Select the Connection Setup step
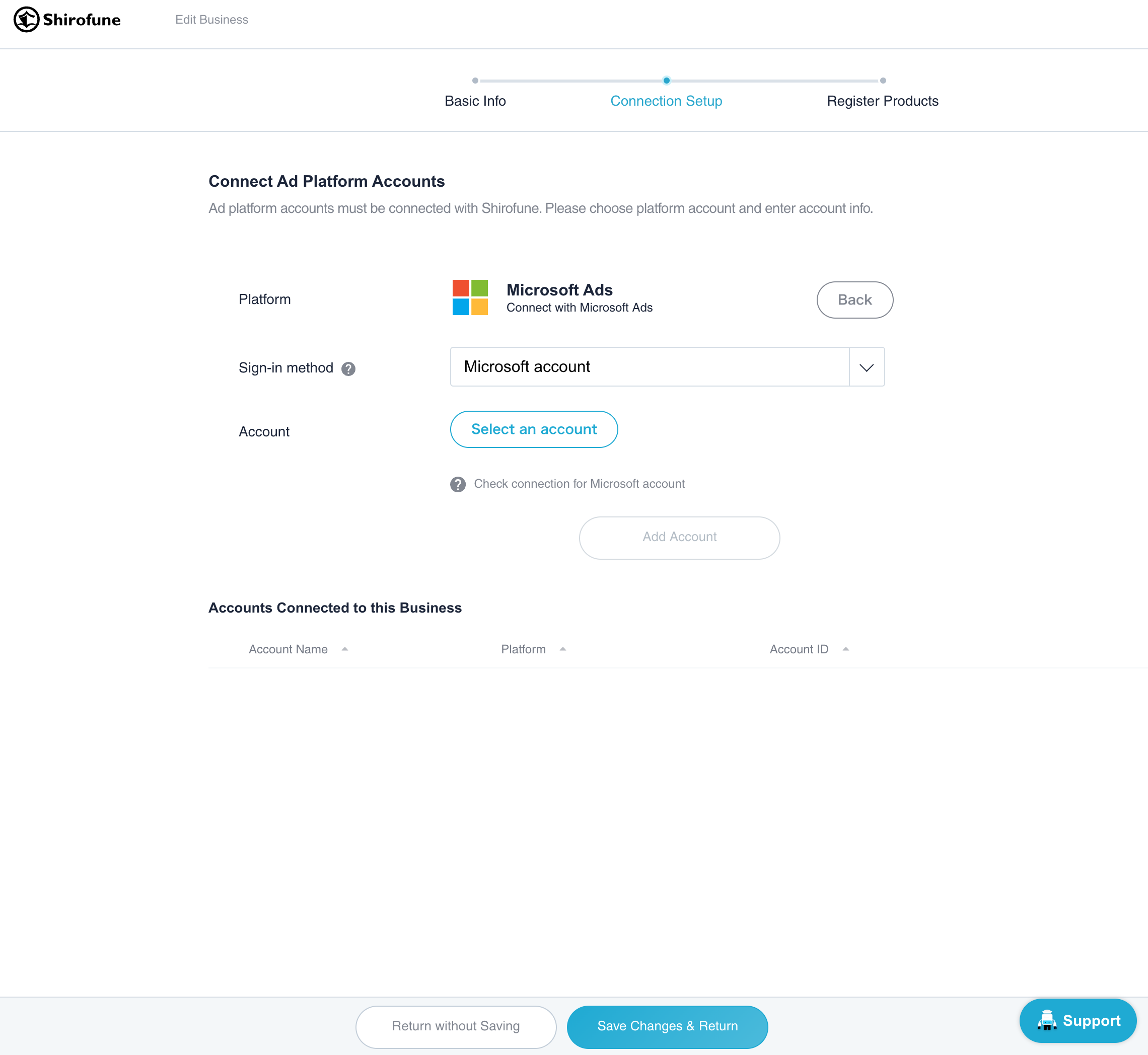This screenshot has height=1055, width=1148. pos(666,101)
